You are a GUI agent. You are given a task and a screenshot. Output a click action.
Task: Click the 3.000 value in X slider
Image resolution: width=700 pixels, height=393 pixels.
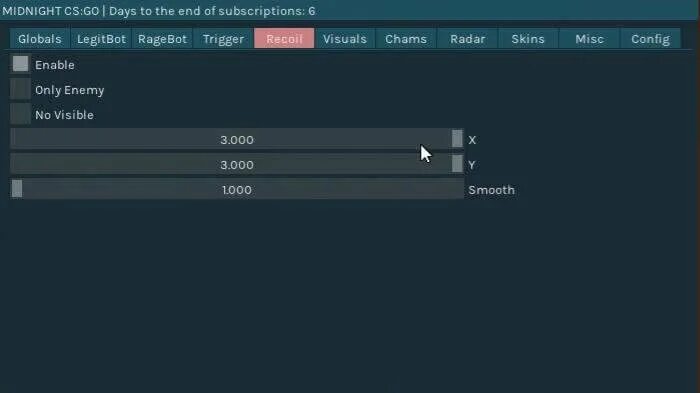(237, 140)
